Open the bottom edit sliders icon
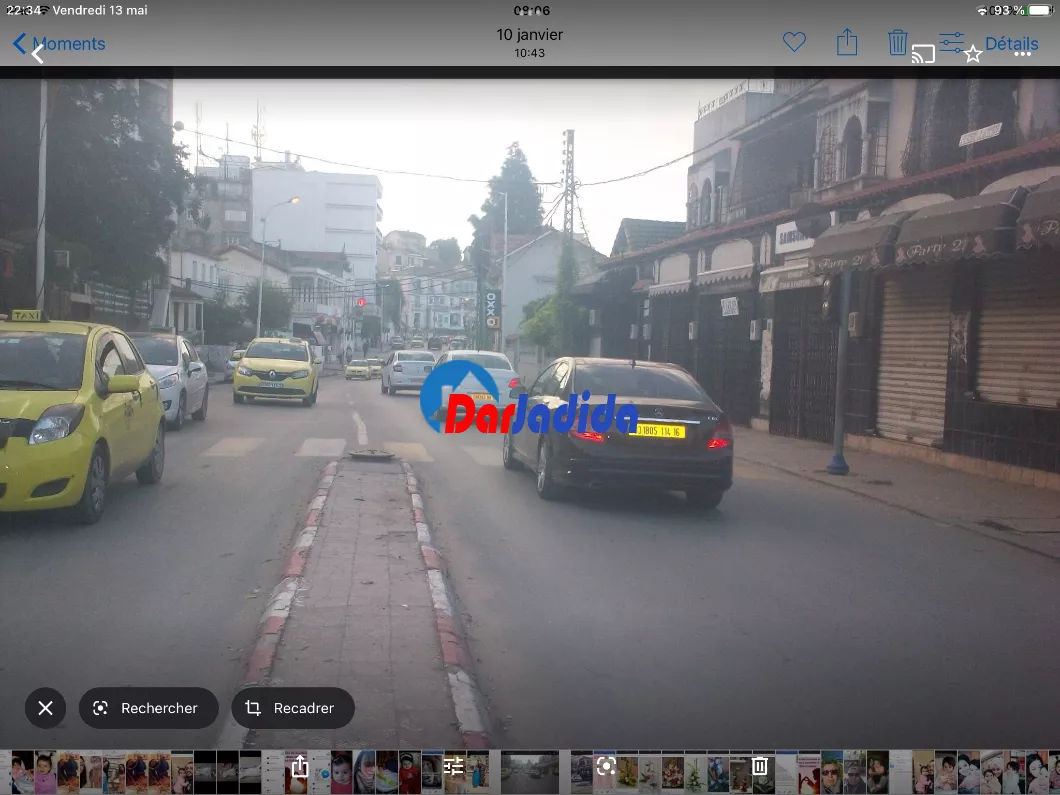The width and height of the screenshot is (1060, 795). point(454,766)
